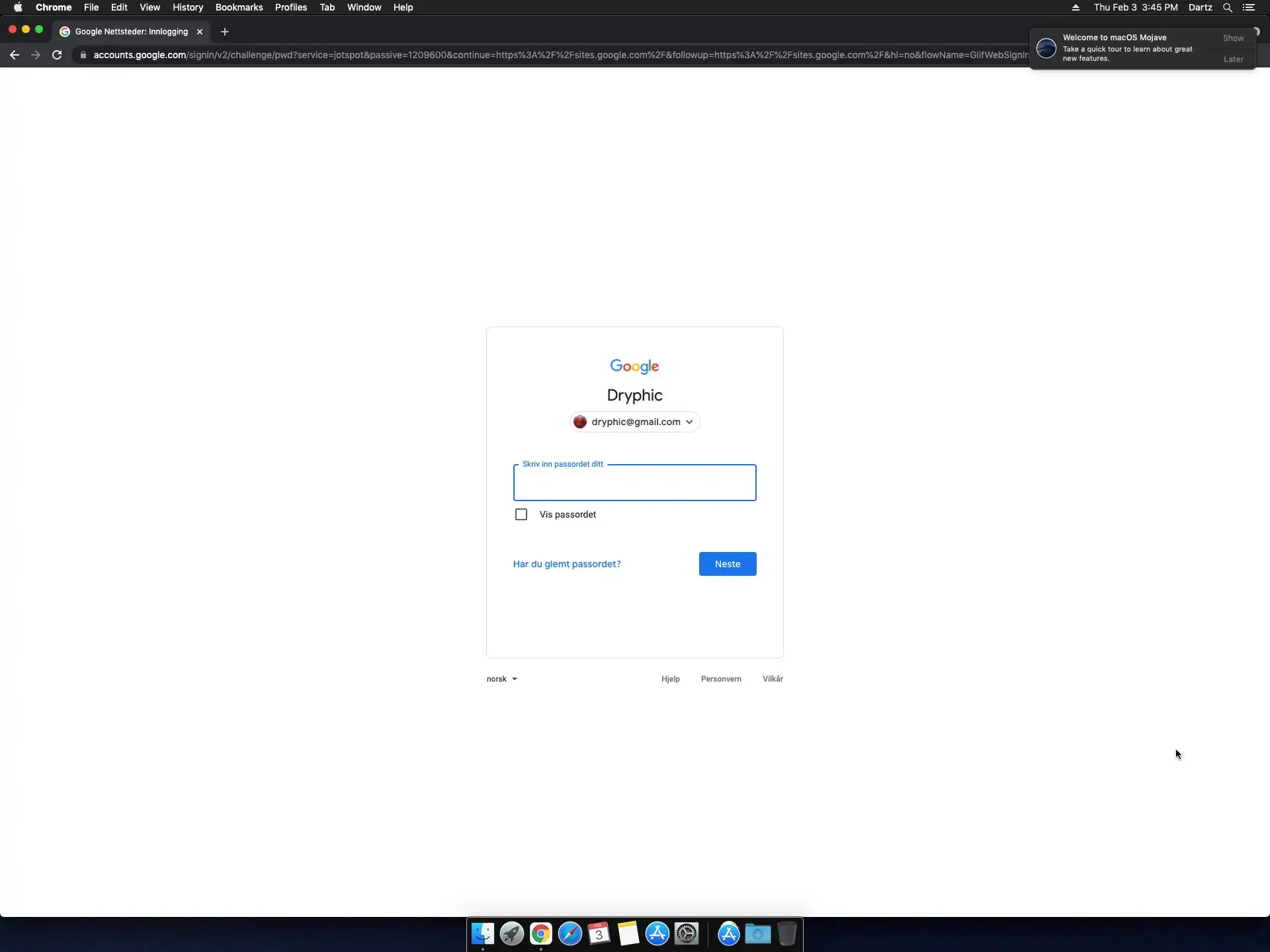The width and height of the screenshot is (1270, 952).
Task: Open the History menu
Action: (x=187, y=7)
